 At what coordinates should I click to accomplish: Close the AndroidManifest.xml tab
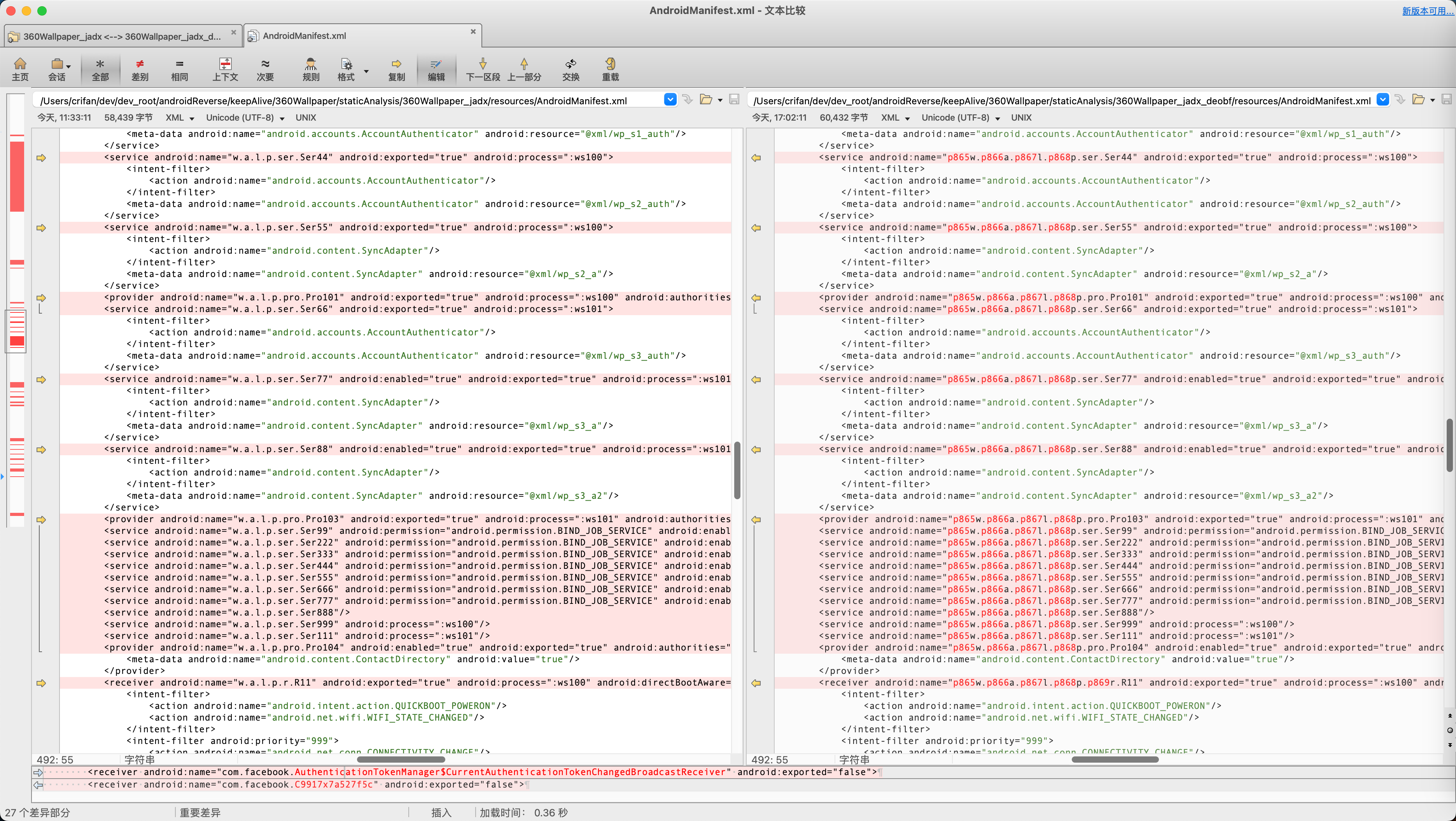[473, 32]
